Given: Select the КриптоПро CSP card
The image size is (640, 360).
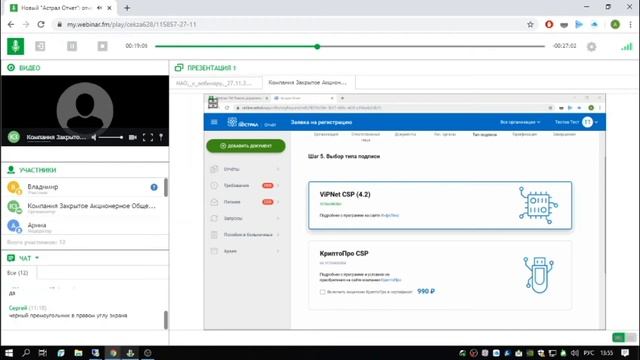Looking at the screenshot, I should (440, 276).
